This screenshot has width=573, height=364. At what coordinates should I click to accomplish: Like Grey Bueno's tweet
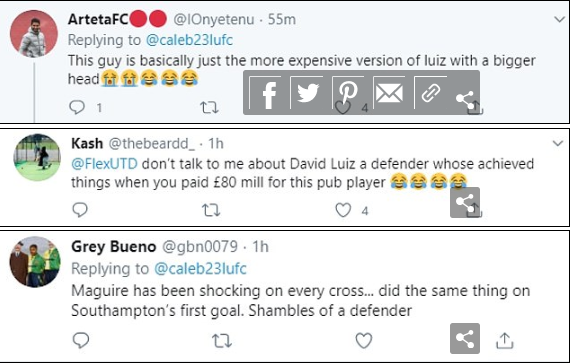tap(364, 340)
